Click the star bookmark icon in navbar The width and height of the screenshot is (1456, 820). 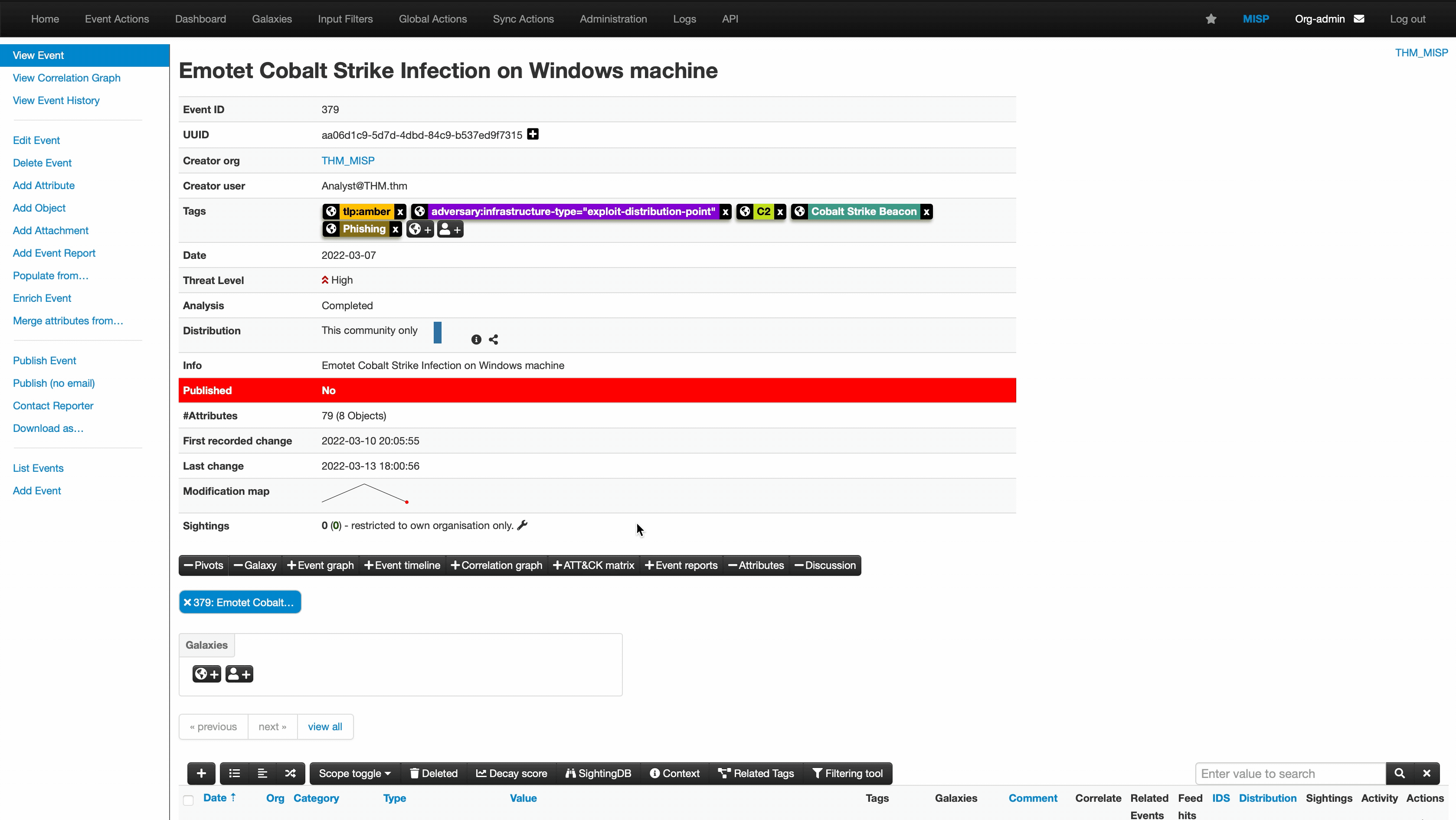(x=1211, y=19)
